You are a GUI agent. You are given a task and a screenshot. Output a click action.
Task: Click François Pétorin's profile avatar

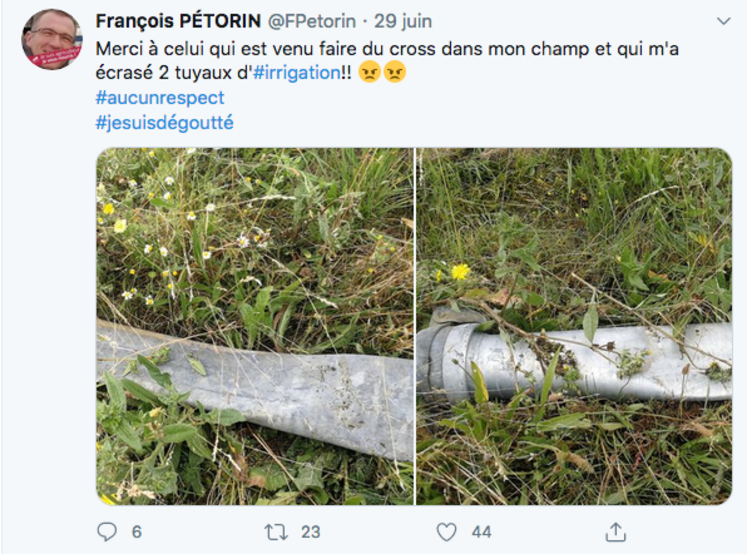(52, 39)
